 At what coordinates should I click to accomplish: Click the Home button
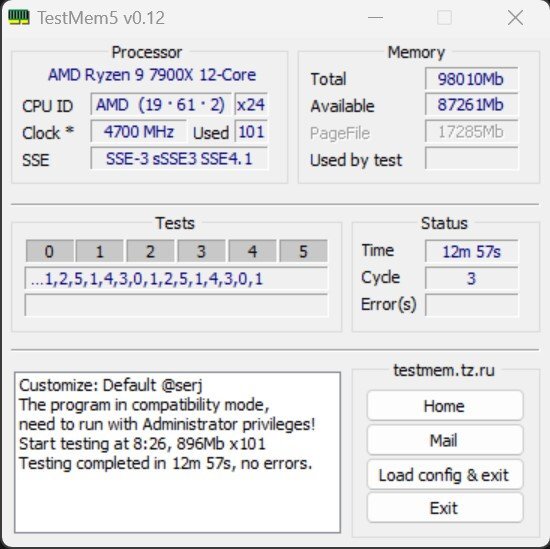click(444, 406)
